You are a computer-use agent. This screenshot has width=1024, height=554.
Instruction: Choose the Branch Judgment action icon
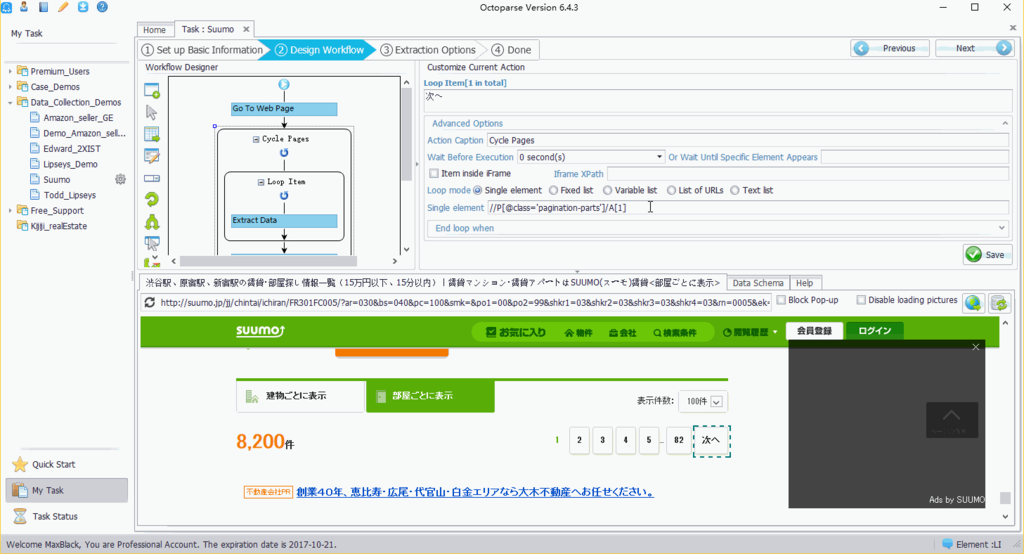point(152,222)
